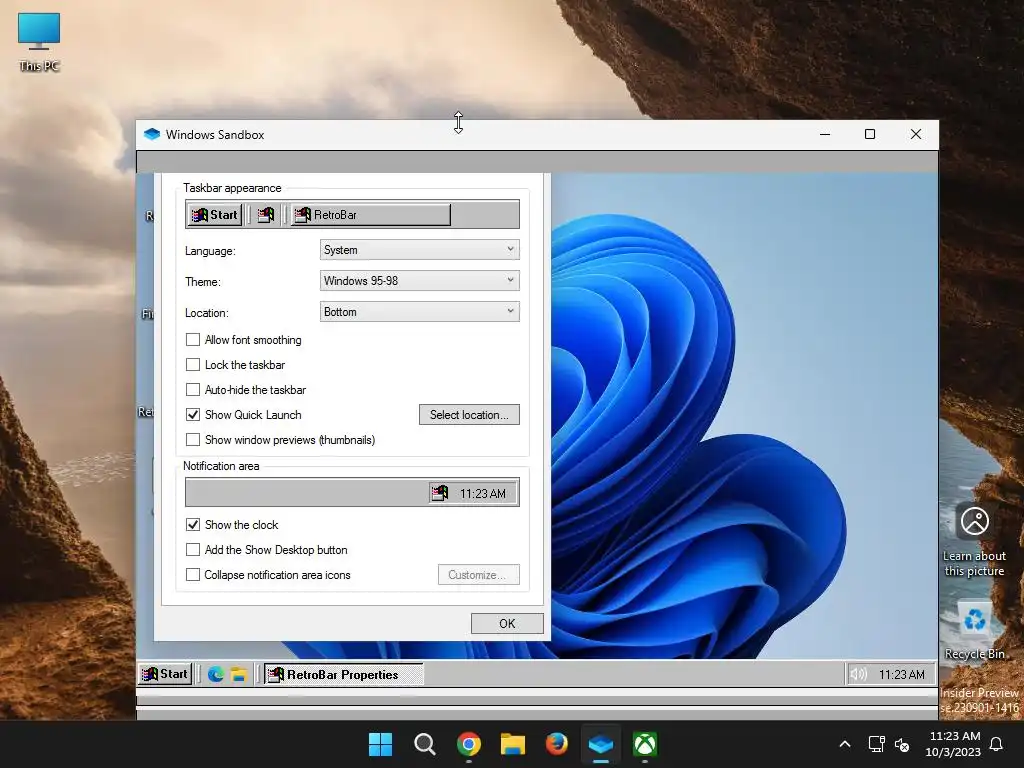Uncheck Show Quick Launch
1024x768 pixels.
point(193,415)
